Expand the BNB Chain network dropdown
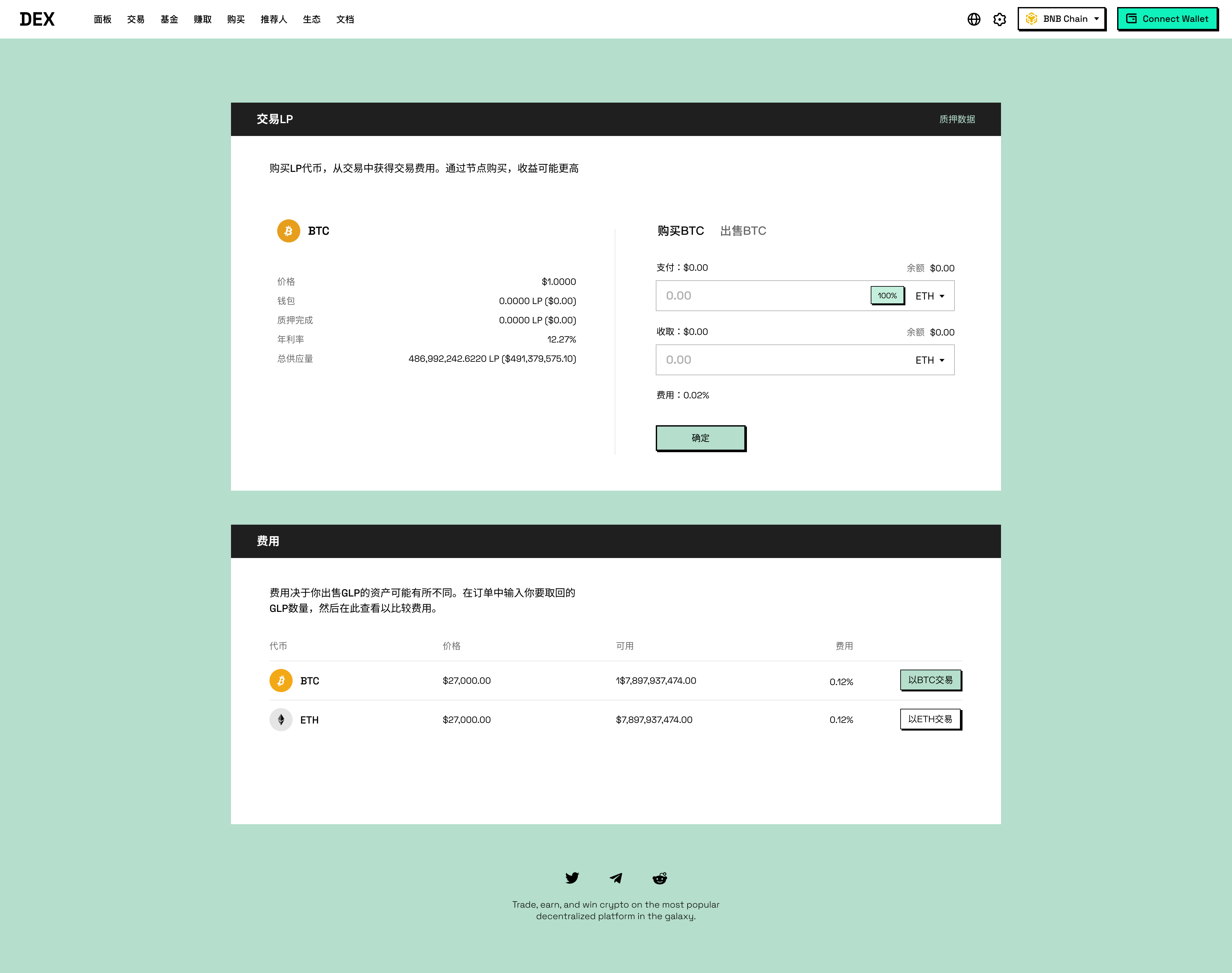The width and height of the screenshot is (1232, 973). pyautogui.click(x=1062, y=19)
